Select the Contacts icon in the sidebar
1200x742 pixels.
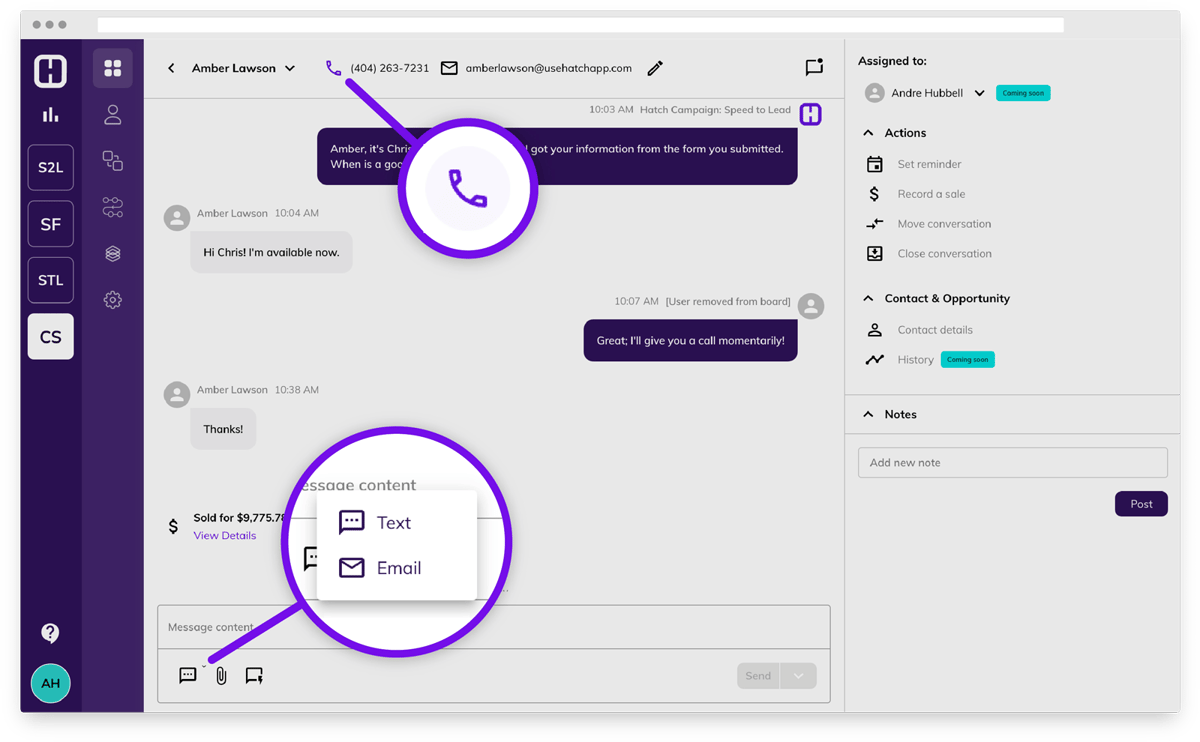click(112, 114)
